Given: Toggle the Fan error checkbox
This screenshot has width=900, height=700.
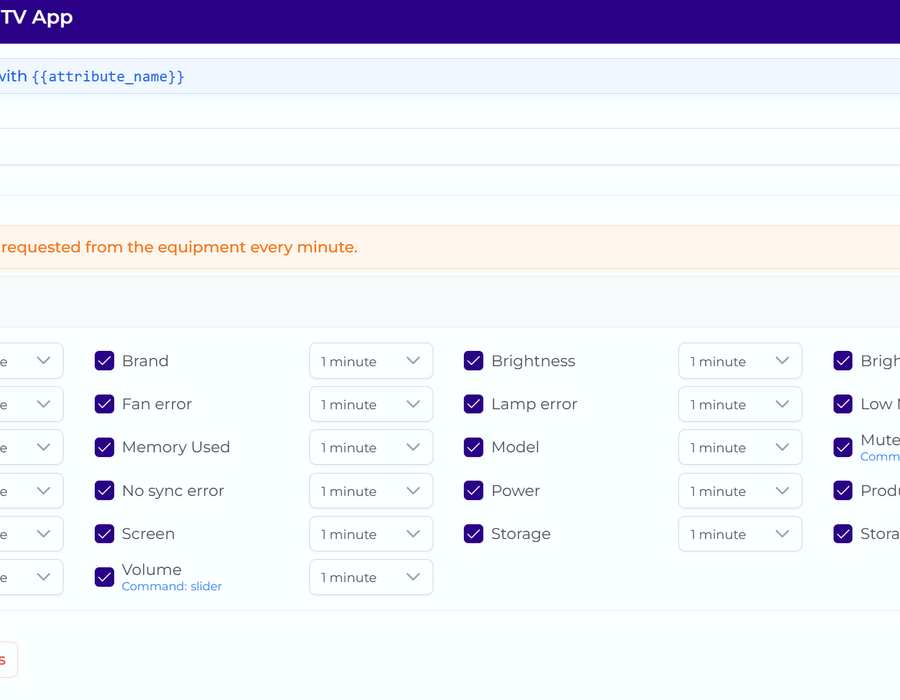Looking at the screenshot, I should pos(104,404).
